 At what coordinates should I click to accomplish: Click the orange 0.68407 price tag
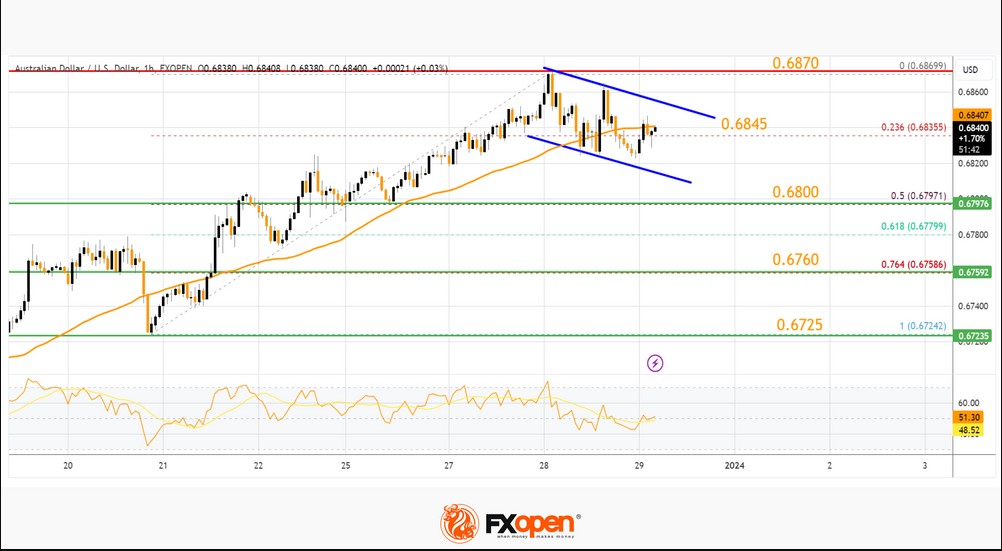972,115
